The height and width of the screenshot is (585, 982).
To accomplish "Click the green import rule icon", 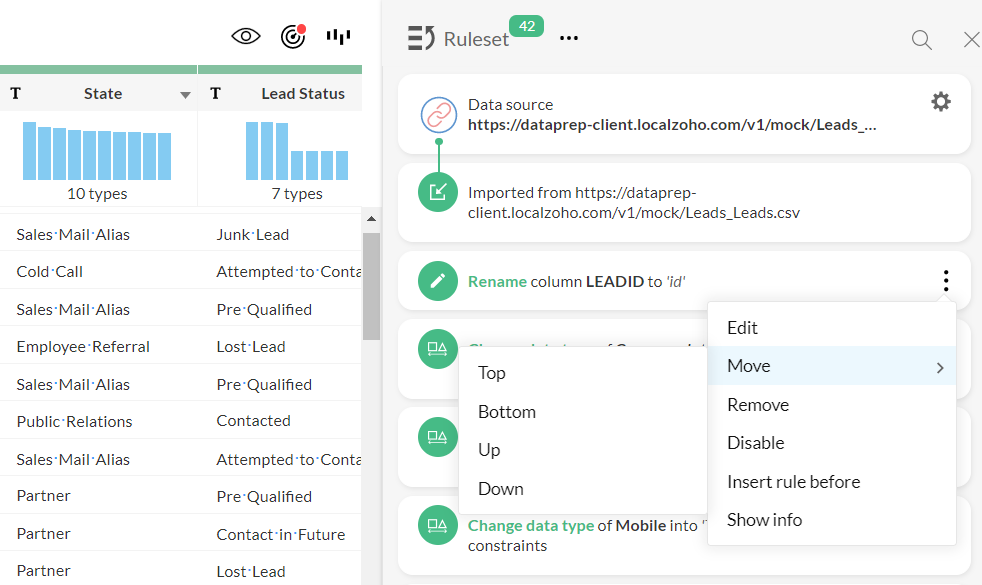I will [x=437, y=192].
